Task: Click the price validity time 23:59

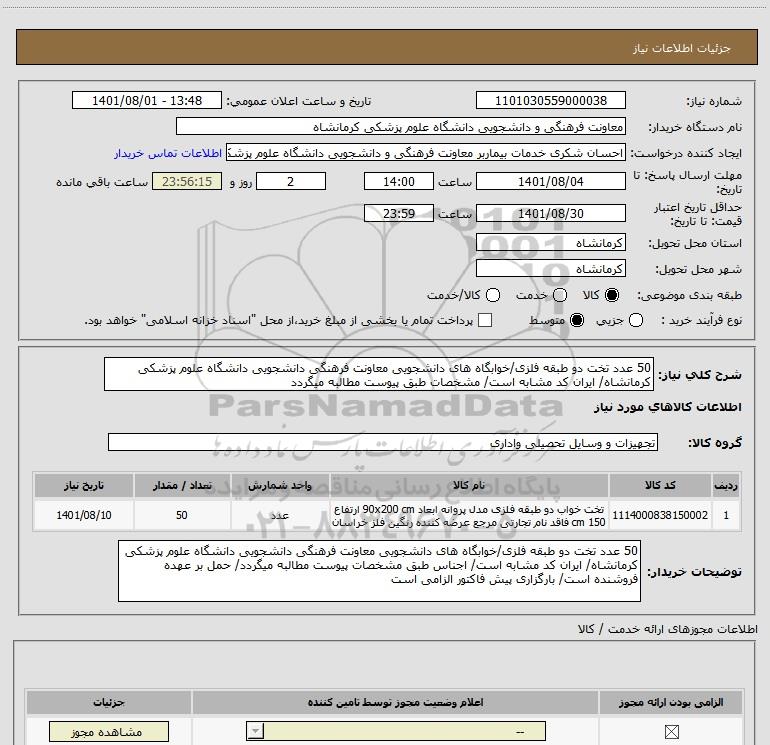Action: tap(399, 214)
